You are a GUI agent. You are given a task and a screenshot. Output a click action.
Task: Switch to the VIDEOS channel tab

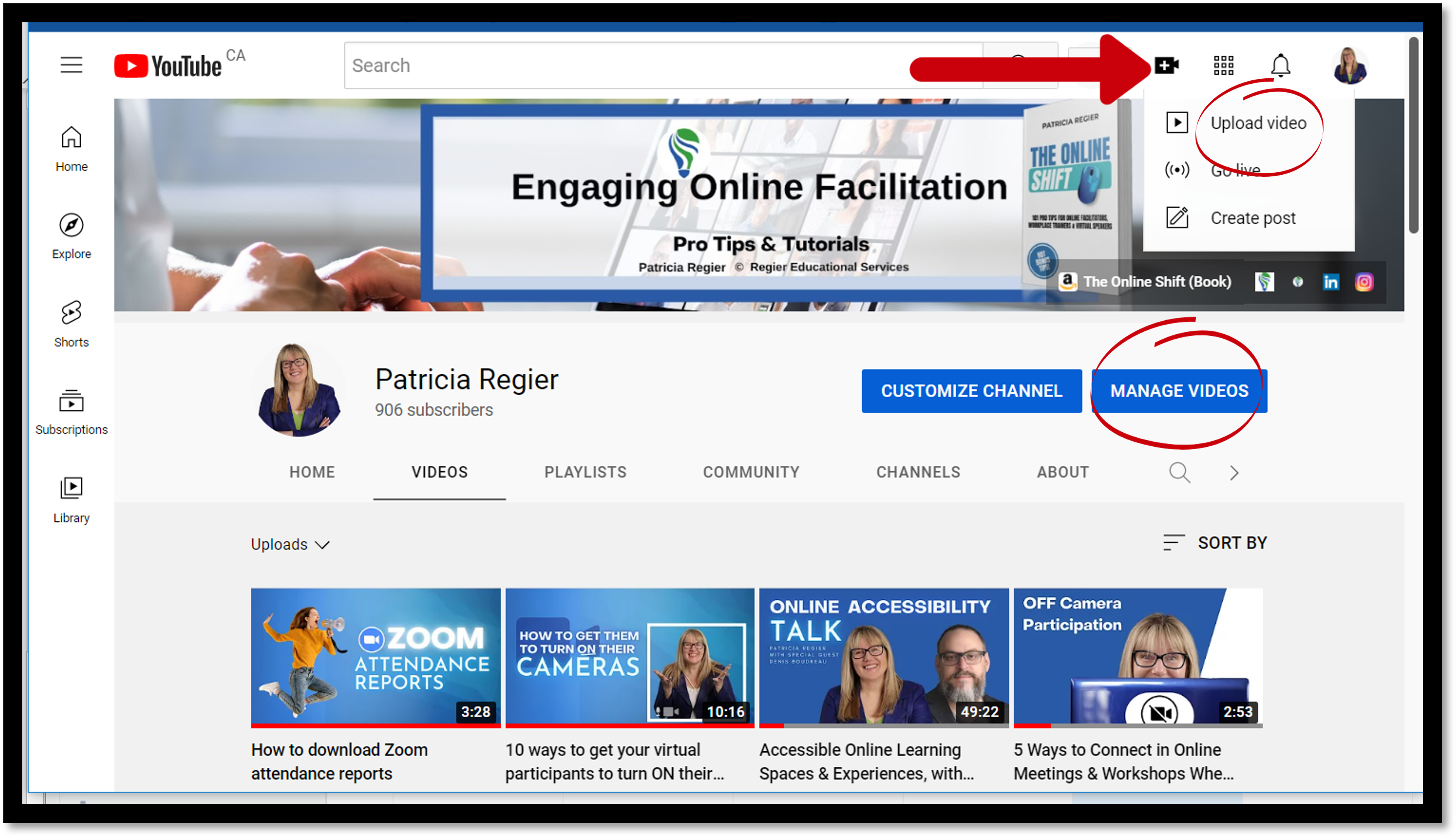coord(439,472)
